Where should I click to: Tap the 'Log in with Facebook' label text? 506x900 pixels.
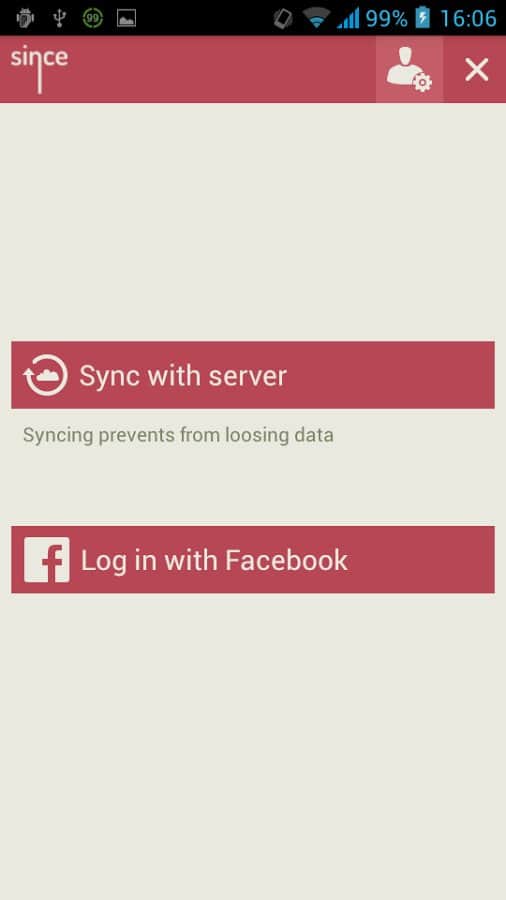click(x=214, y=560)
